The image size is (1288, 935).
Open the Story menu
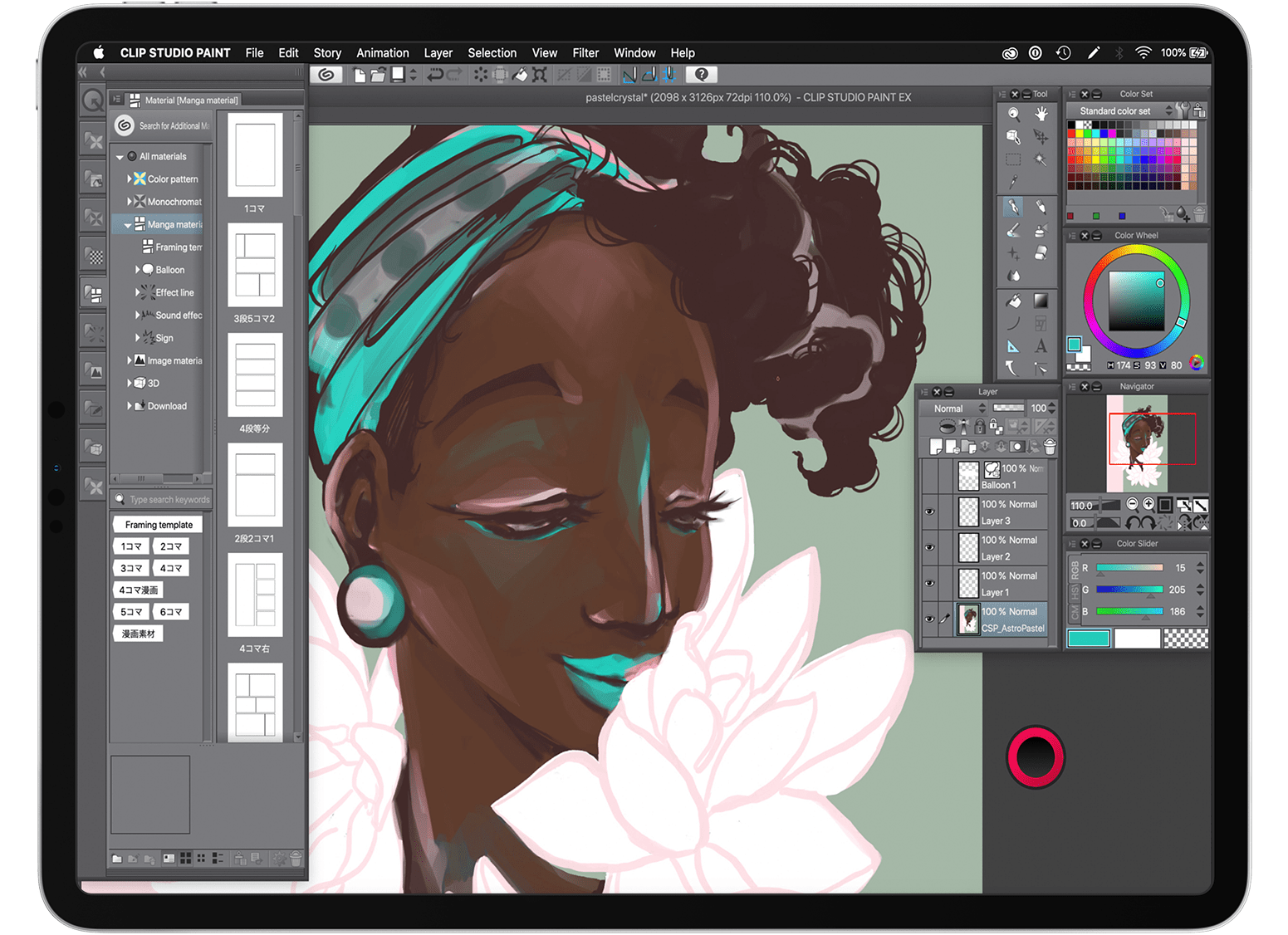coord(327,52)
